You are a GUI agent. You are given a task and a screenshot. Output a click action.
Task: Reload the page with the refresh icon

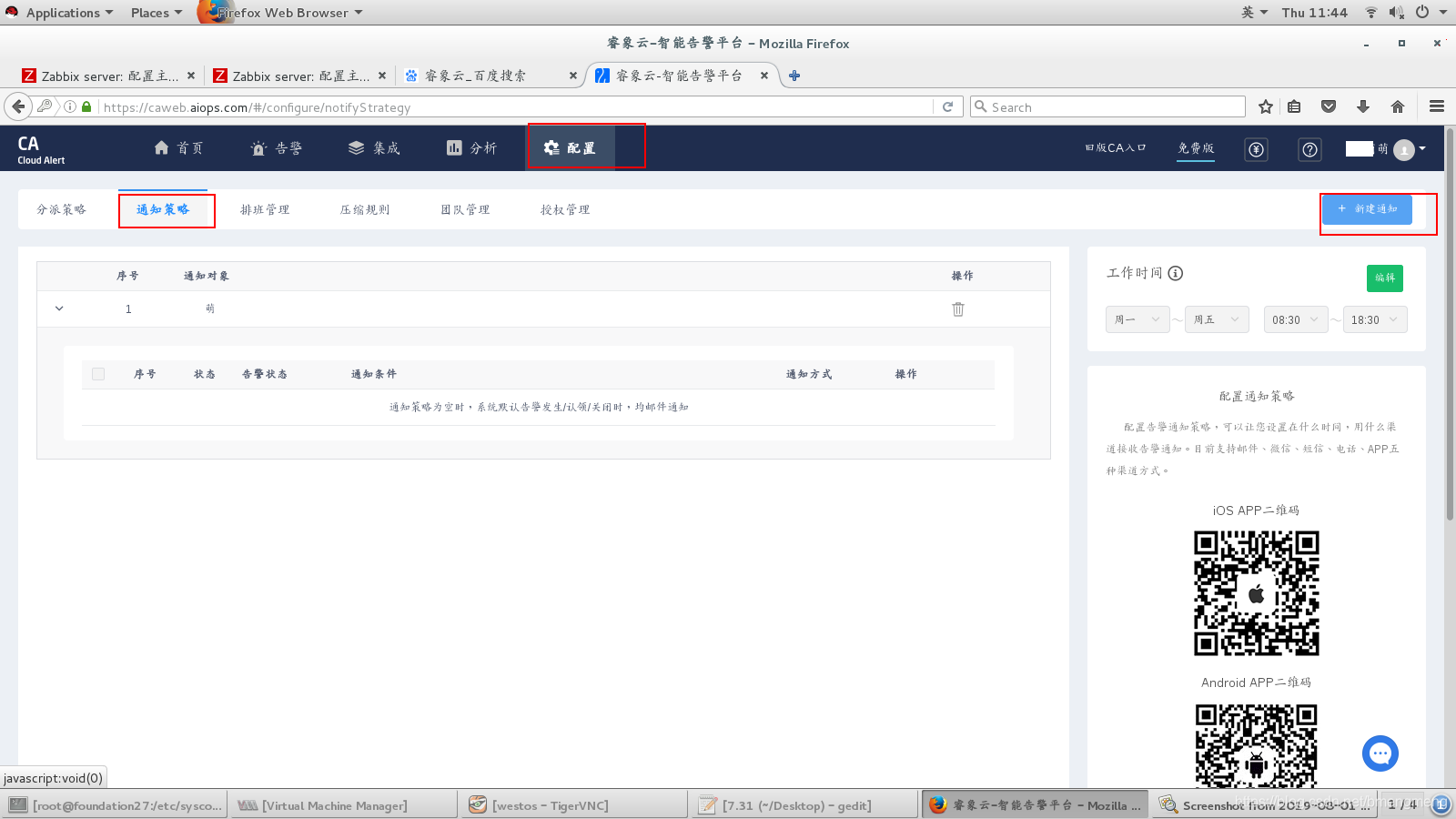click(947, 106)
